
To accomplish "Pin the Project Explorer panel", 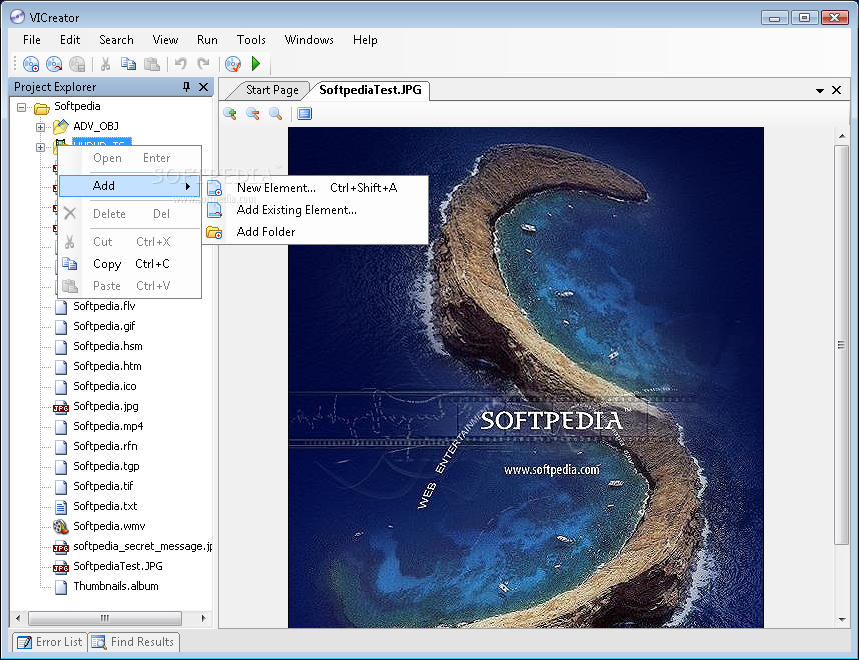I will coord(187,87).
